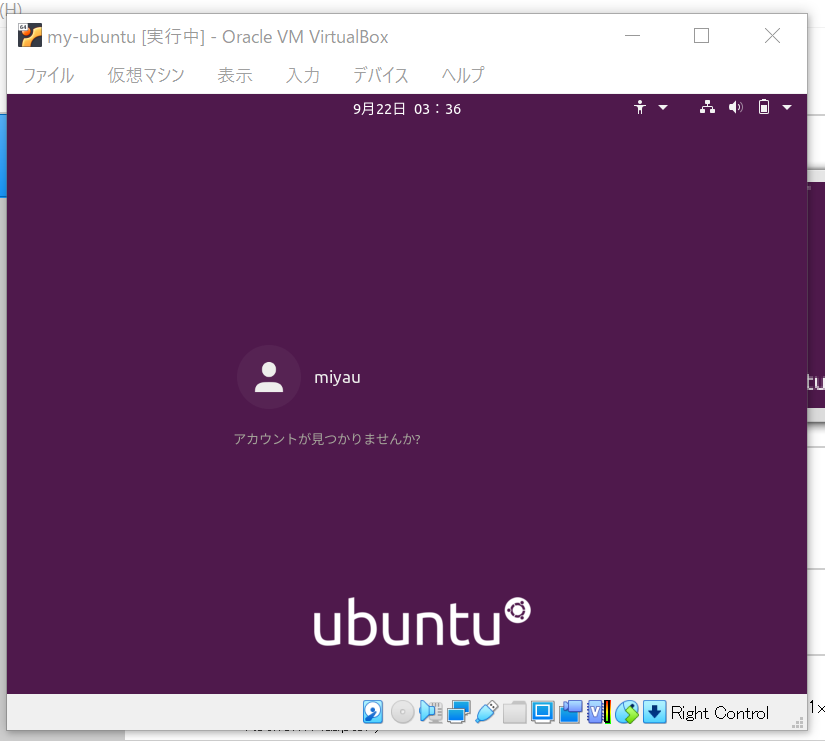Open the 入力 menu
Viewport: 825px width, 741px height.
(x=303, y=75)
